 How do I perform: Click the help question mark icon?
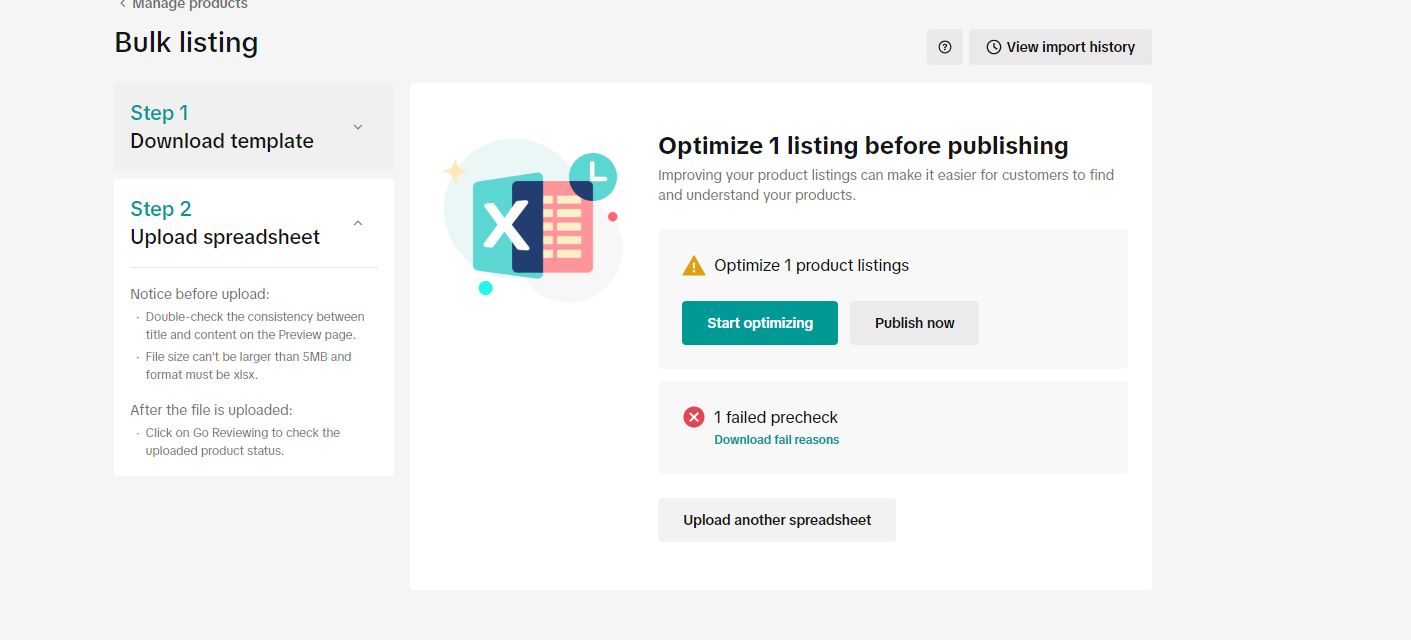click(x=944, y=47)
